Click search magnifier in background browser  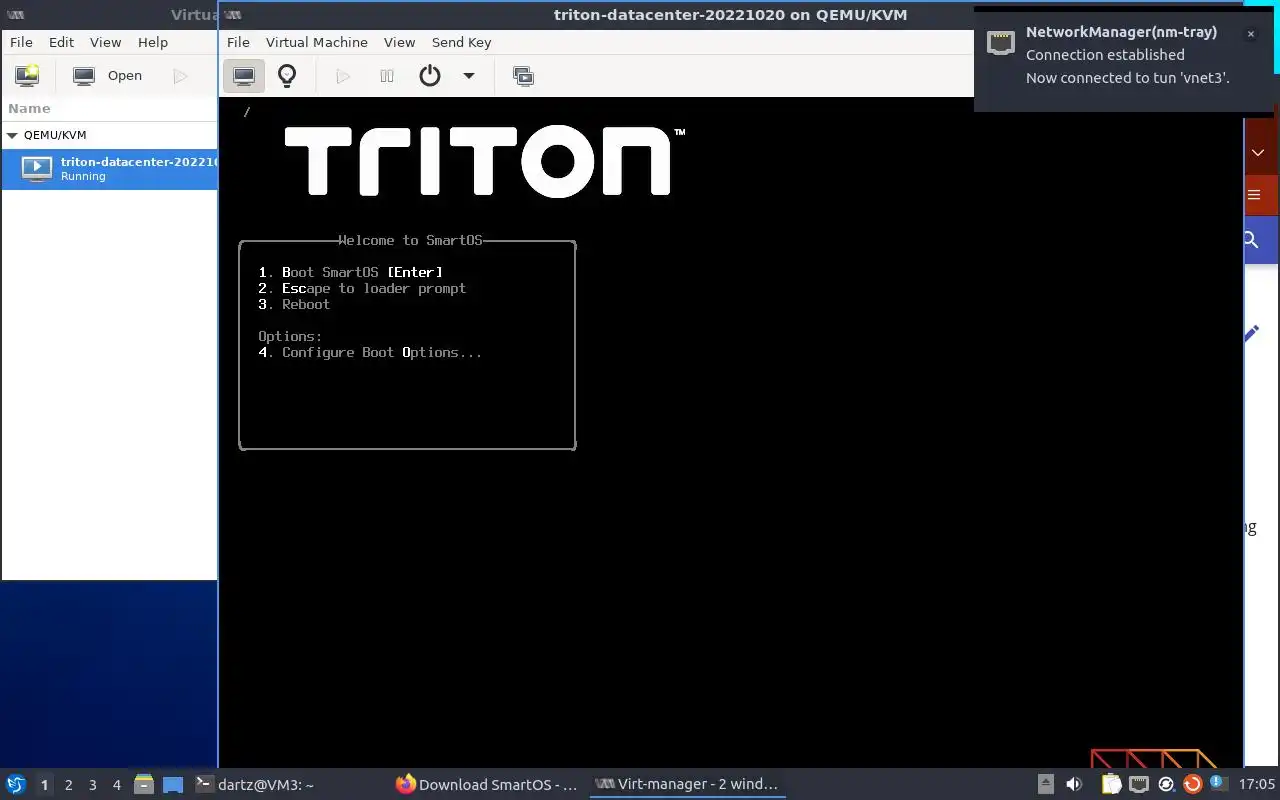(x=1251, y=240)
